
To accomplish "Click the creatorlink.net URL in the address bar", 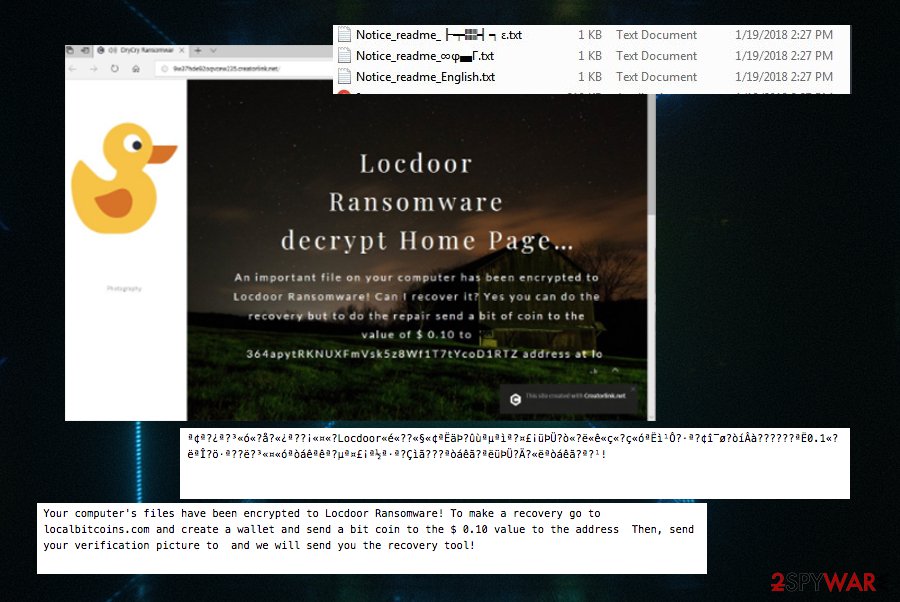I will 226,67.
